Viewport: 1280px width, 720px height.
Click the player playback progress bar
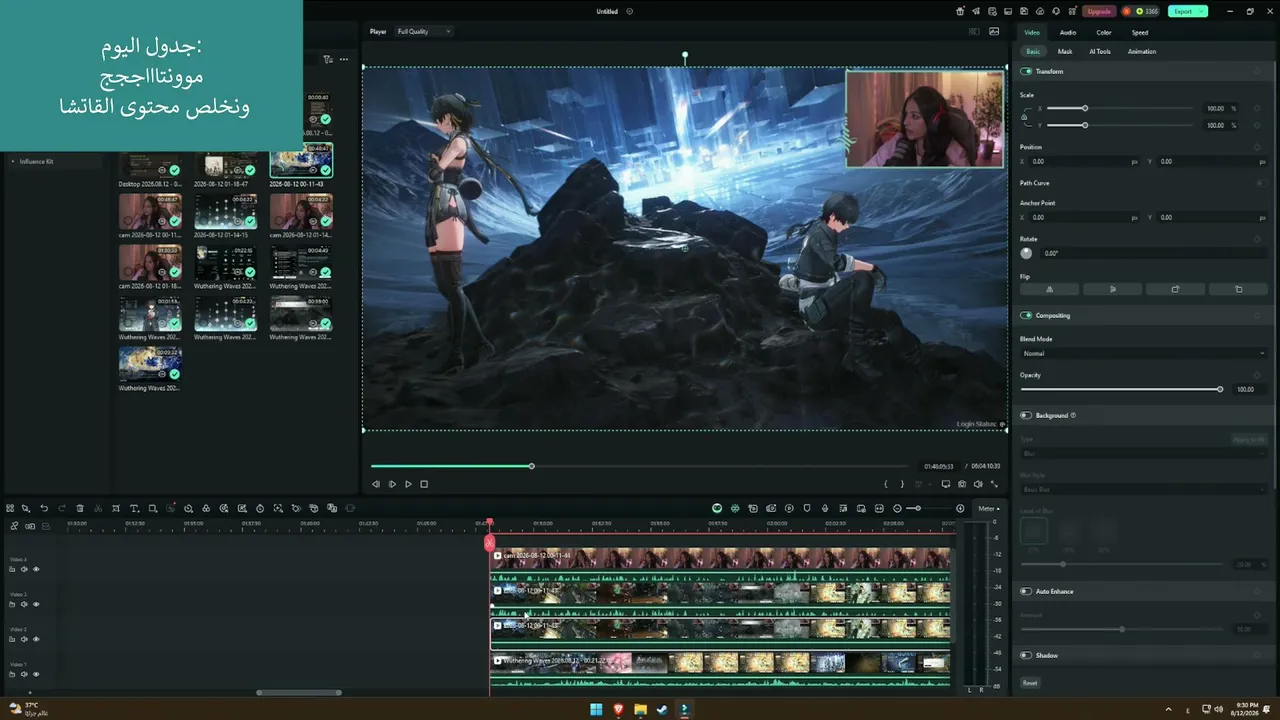tap(641, 466)
